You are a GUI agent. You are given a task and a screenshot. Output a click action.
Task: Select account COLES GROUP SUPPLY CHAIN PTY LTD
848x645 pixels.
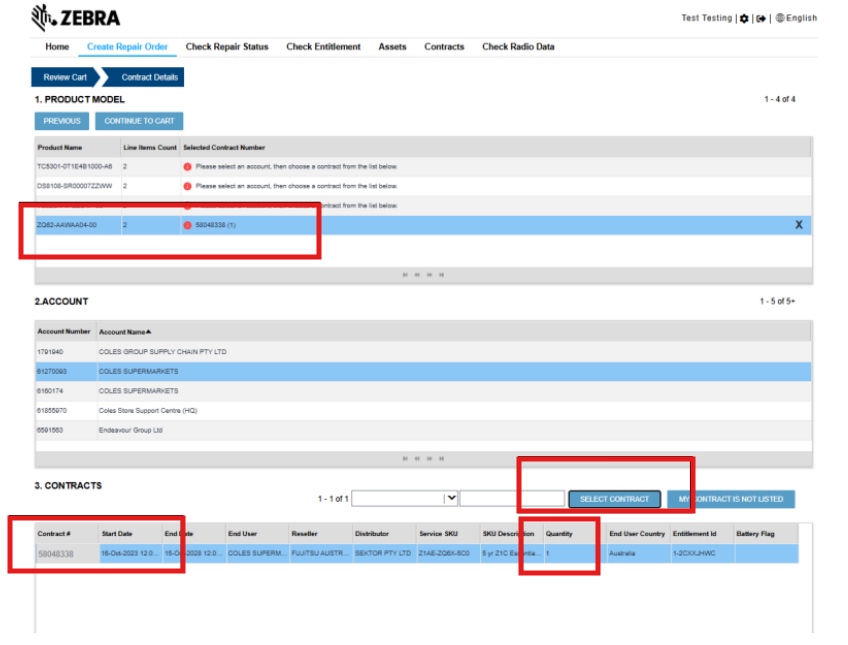point(423,352)
